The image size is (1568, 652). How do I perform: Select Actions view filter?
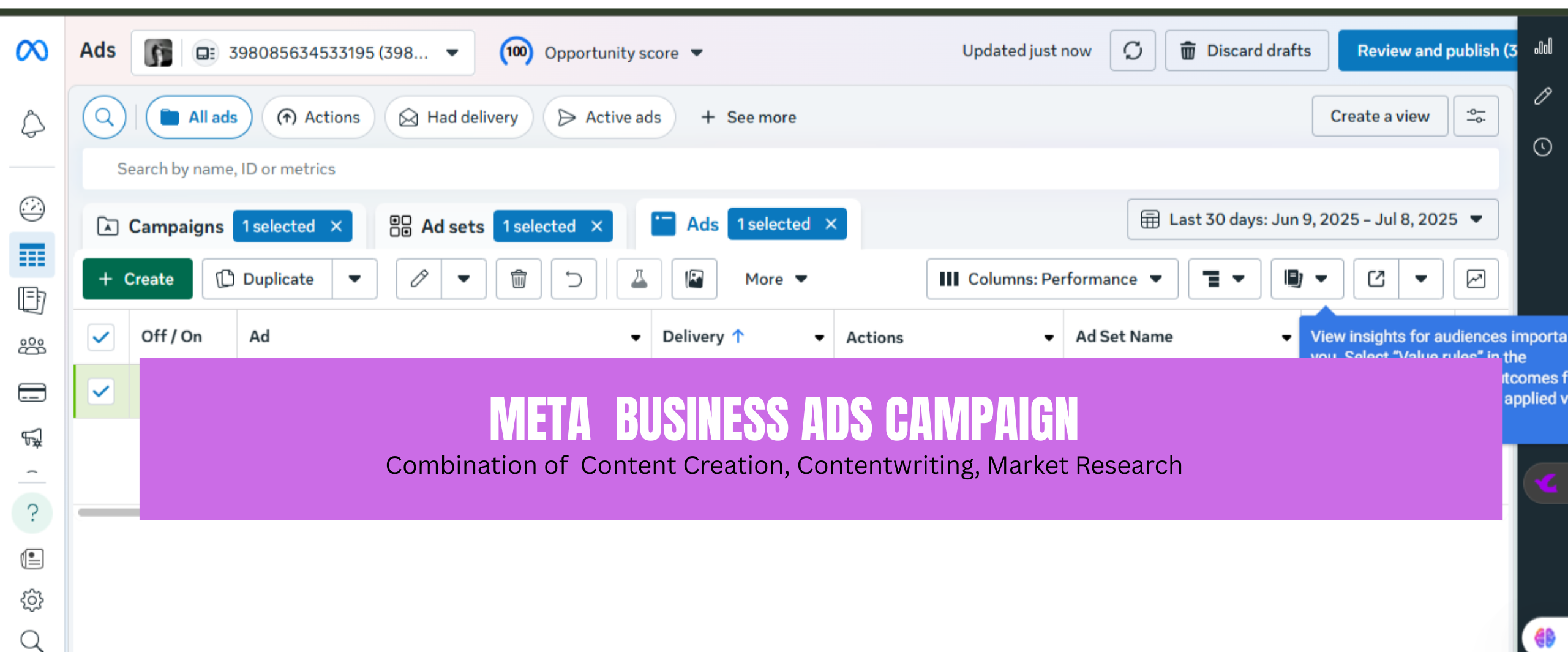pyautogui.click(x=318, y=117)
